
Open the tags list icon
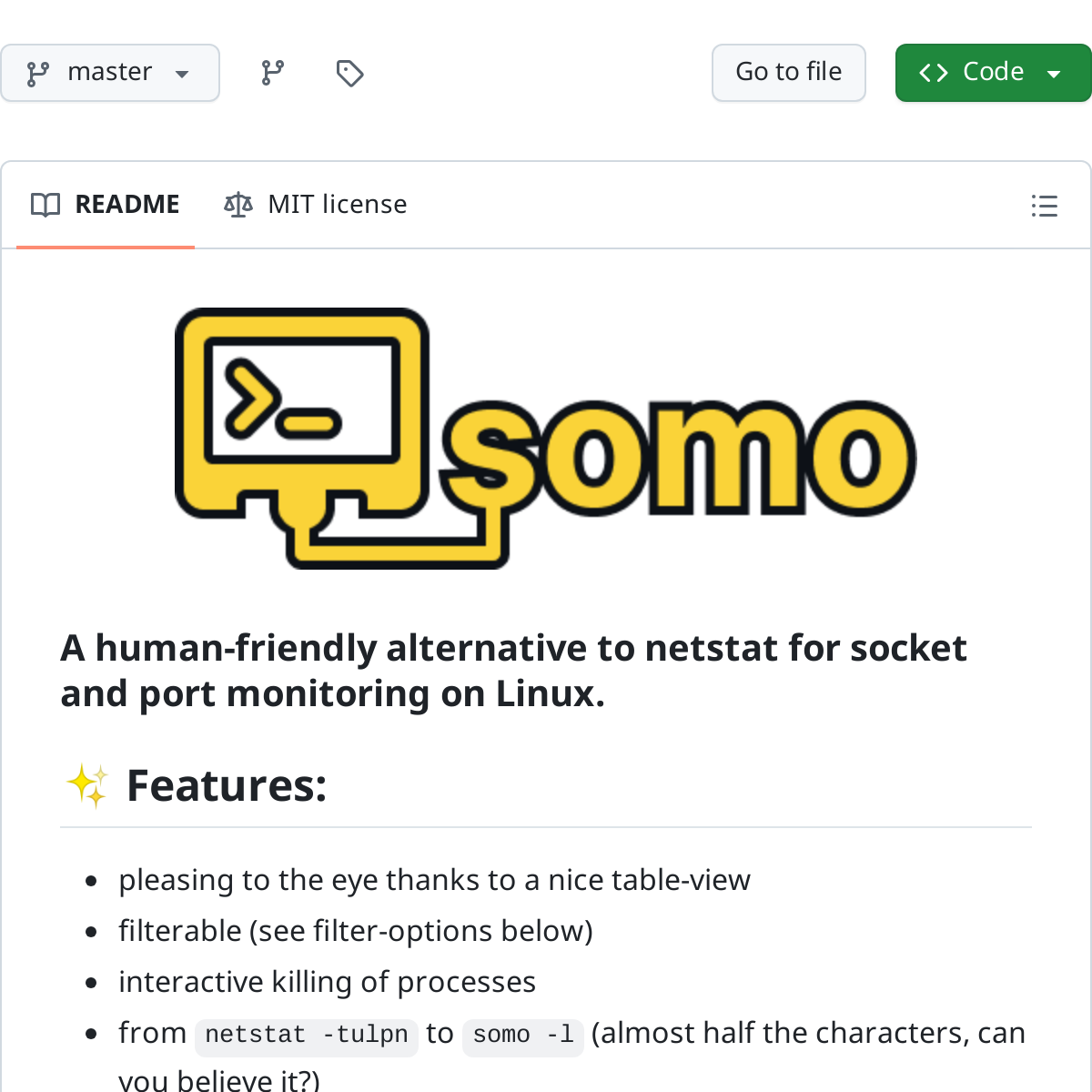click(x=349, y=73)
